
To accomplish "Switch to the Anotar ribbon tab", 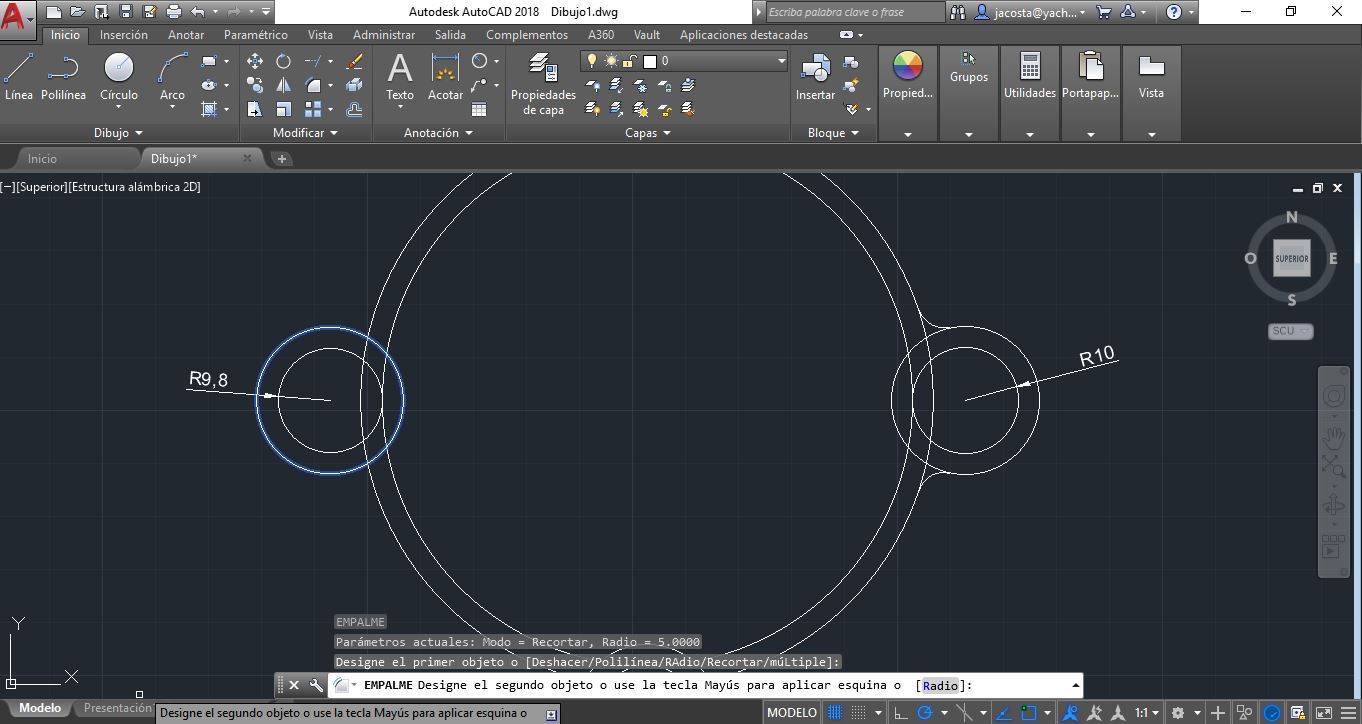I will tap(185, 34).
